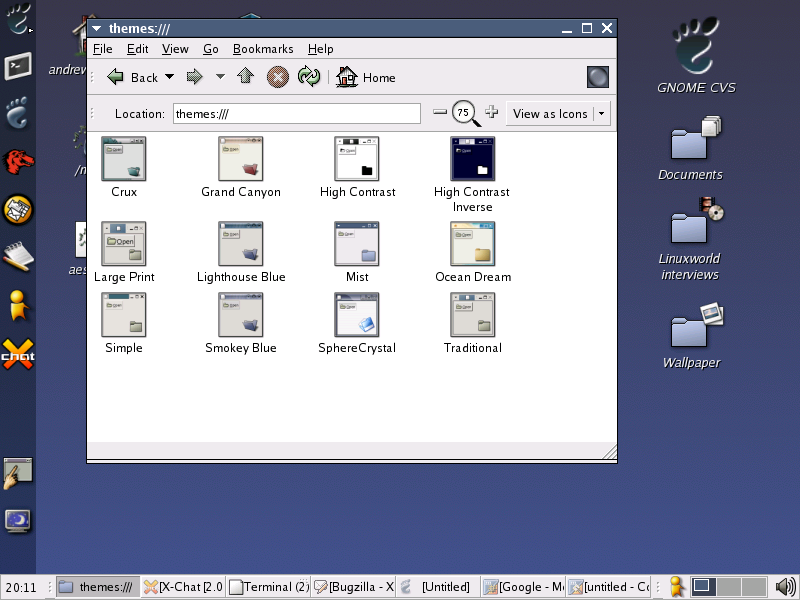
Task: Click the 20:11 clock in the bottom panel
Action: coord(21,587)
